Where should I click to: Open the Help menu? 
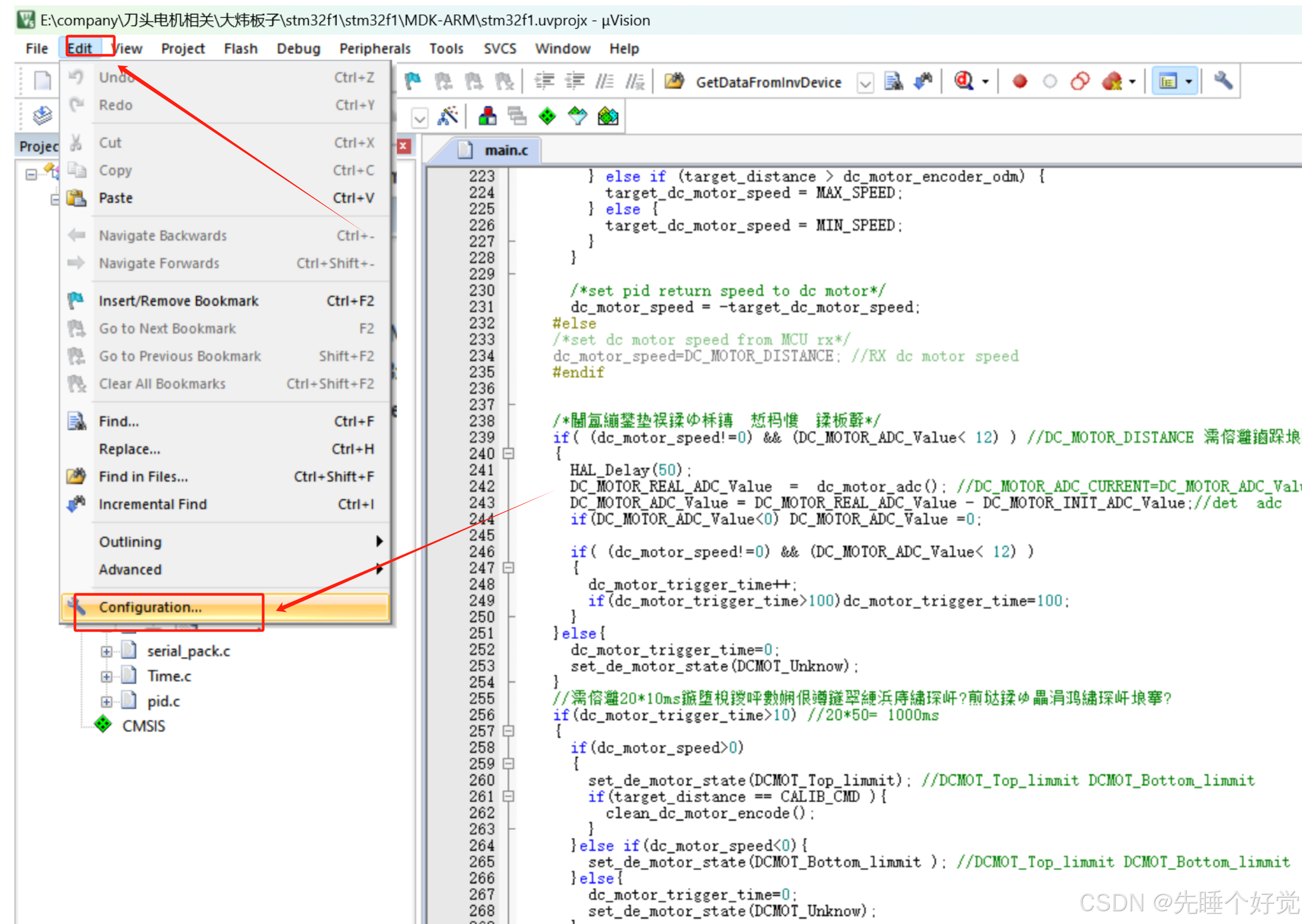[x=624, y=49]
